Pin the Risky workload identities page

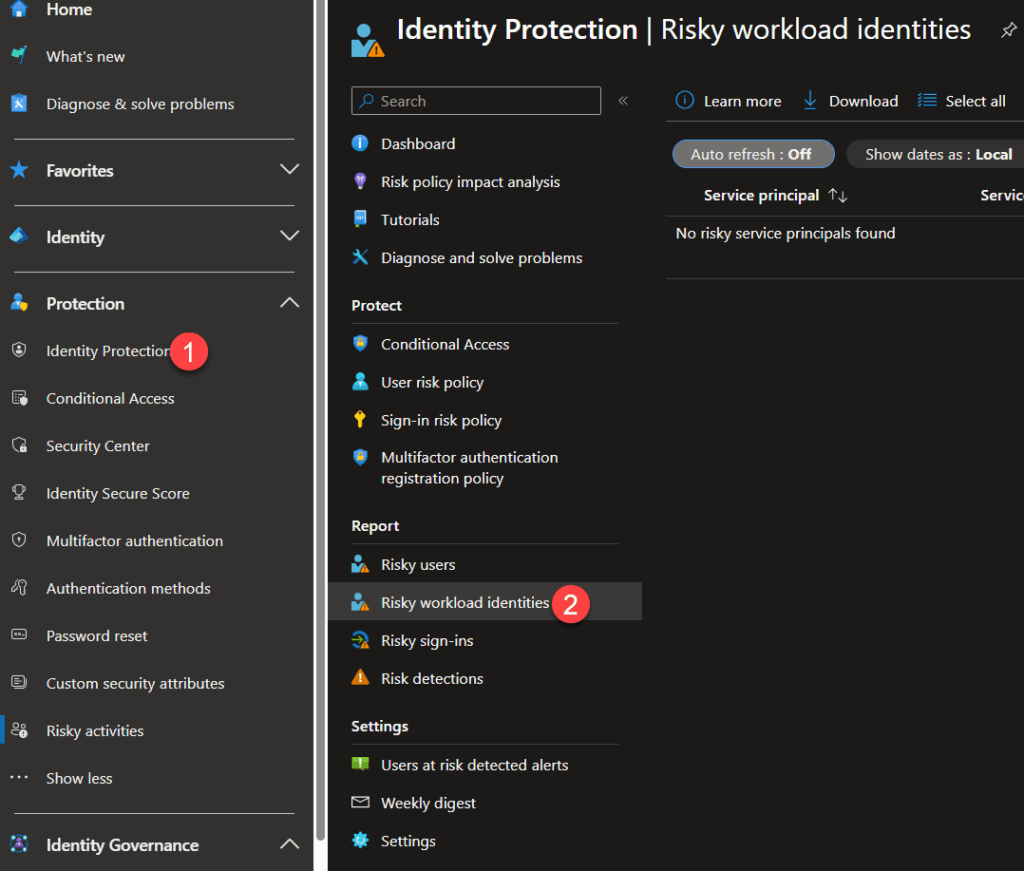[1009, 30]
